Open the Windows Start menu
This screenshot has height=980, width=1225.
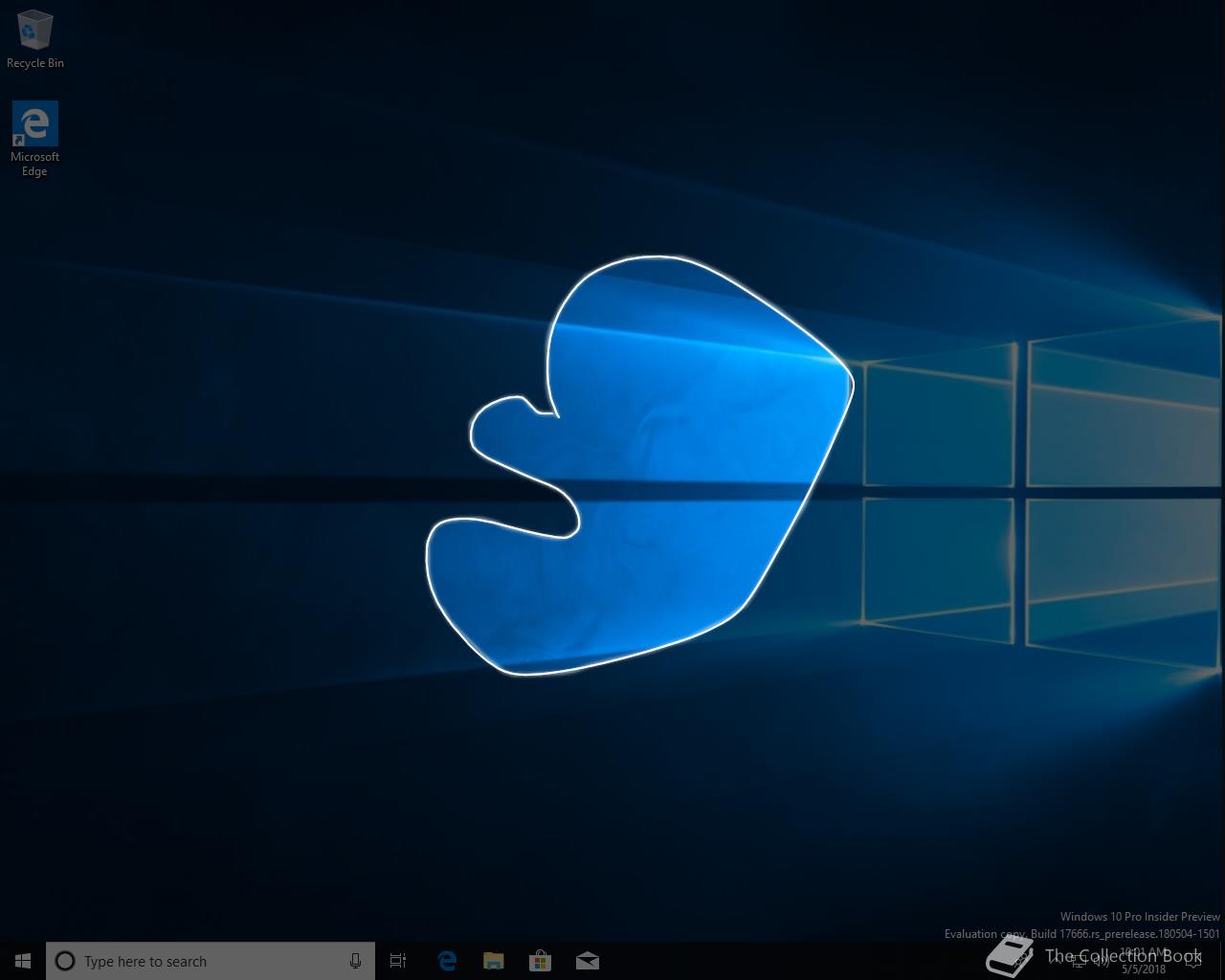pyautogui.click(x=23, y=961)
